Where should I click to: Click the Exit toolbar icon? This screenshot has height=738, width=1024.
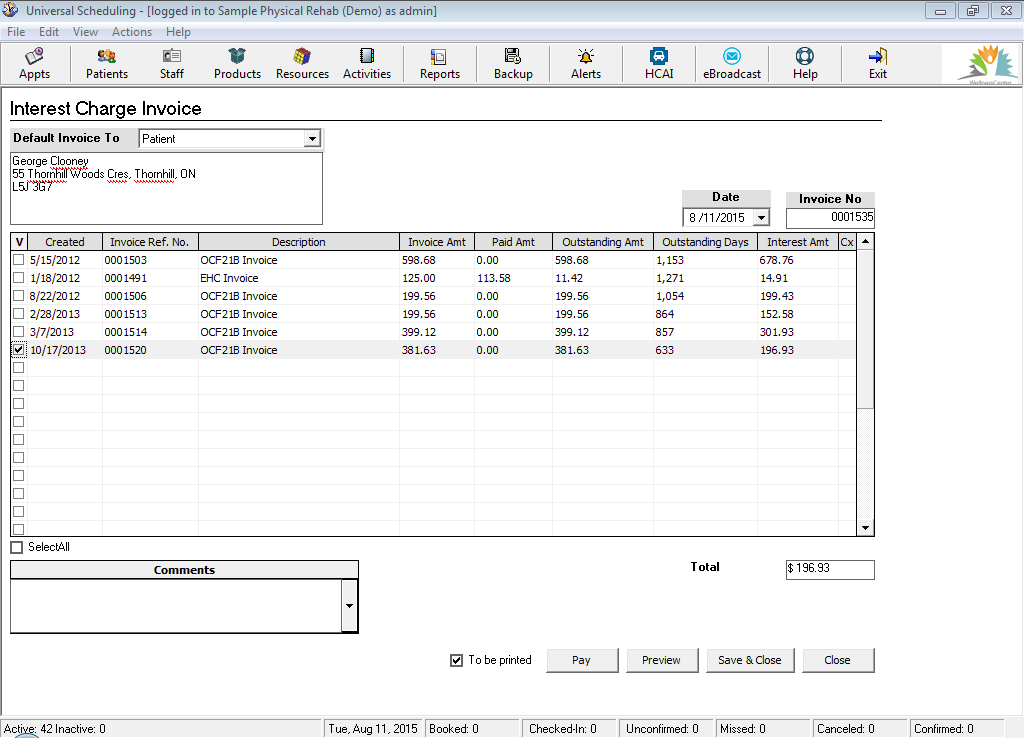pyautogui.click(x=878, y=63)
